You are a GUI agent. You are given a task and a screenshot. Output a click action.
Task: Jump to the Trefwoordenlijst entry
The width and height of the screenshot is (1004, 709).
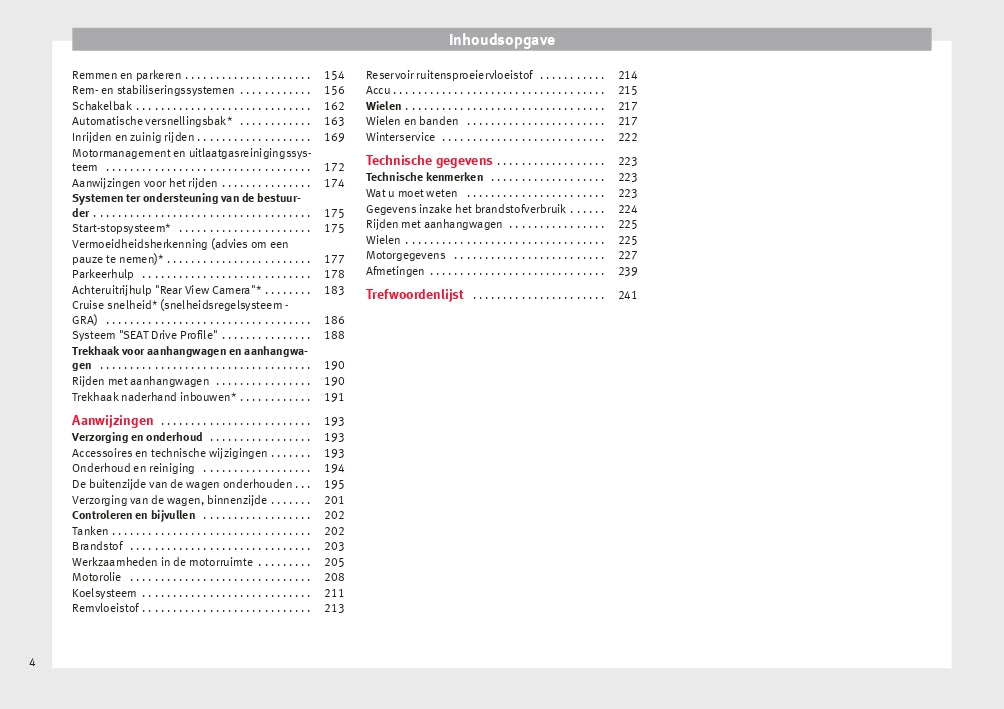[x=415, y=295]
